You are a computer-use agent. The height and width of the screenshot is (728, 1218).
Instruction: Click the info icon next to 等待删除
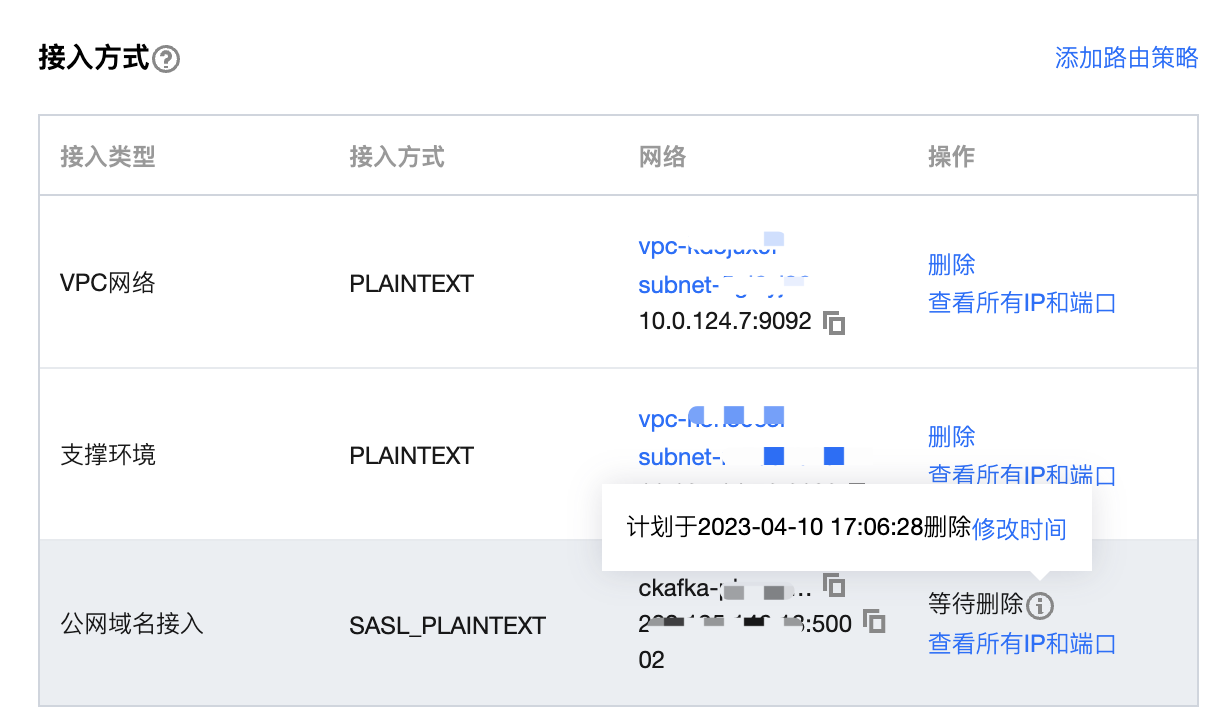1040,605
